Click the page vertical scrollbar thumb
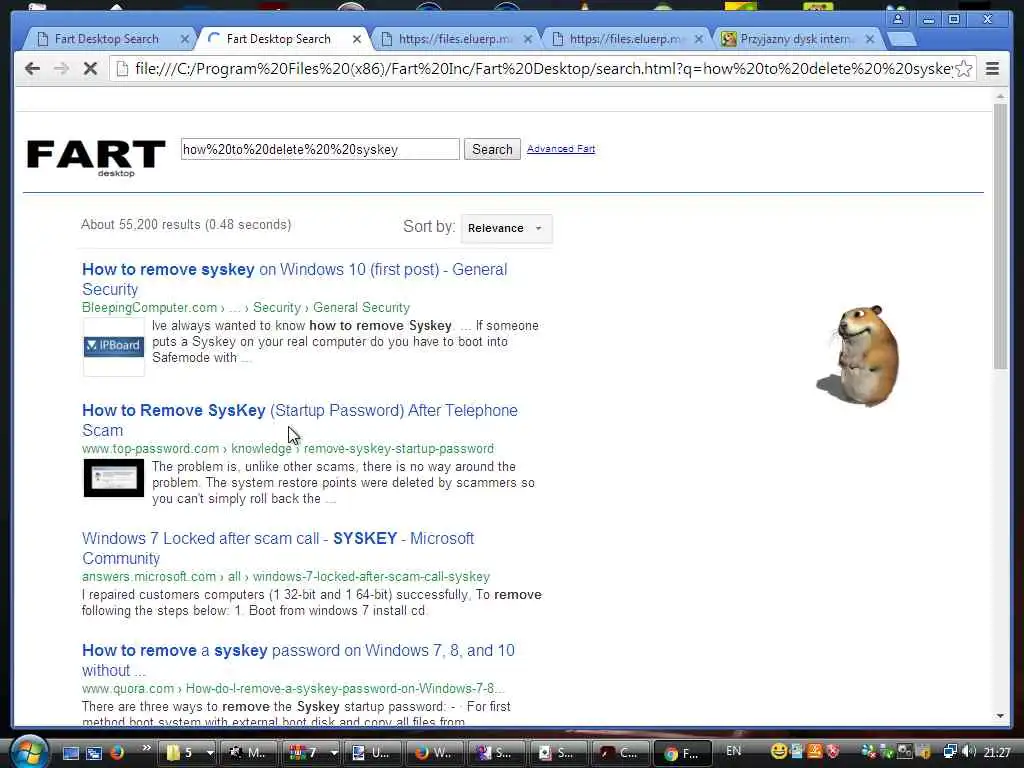This screenshot has height=768, width=1024. click(1000, 235)
